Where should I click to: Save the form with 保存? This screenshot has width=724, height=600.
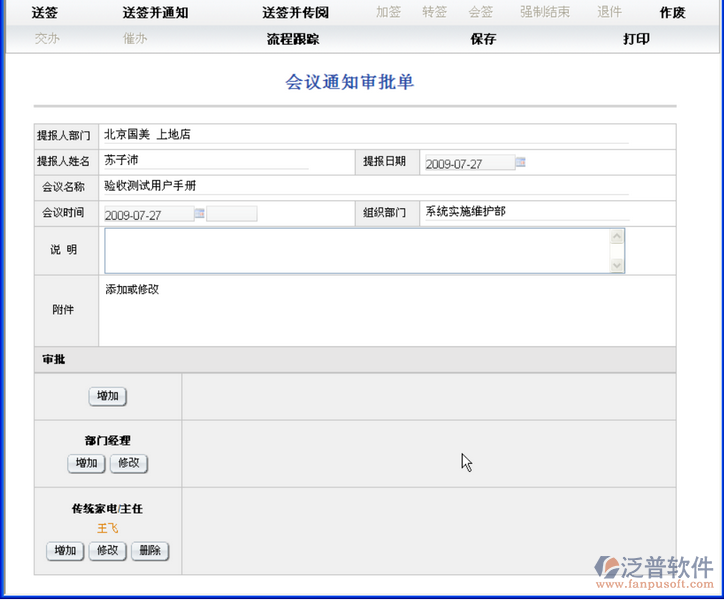pyautogui.click(x=483, y=39)
